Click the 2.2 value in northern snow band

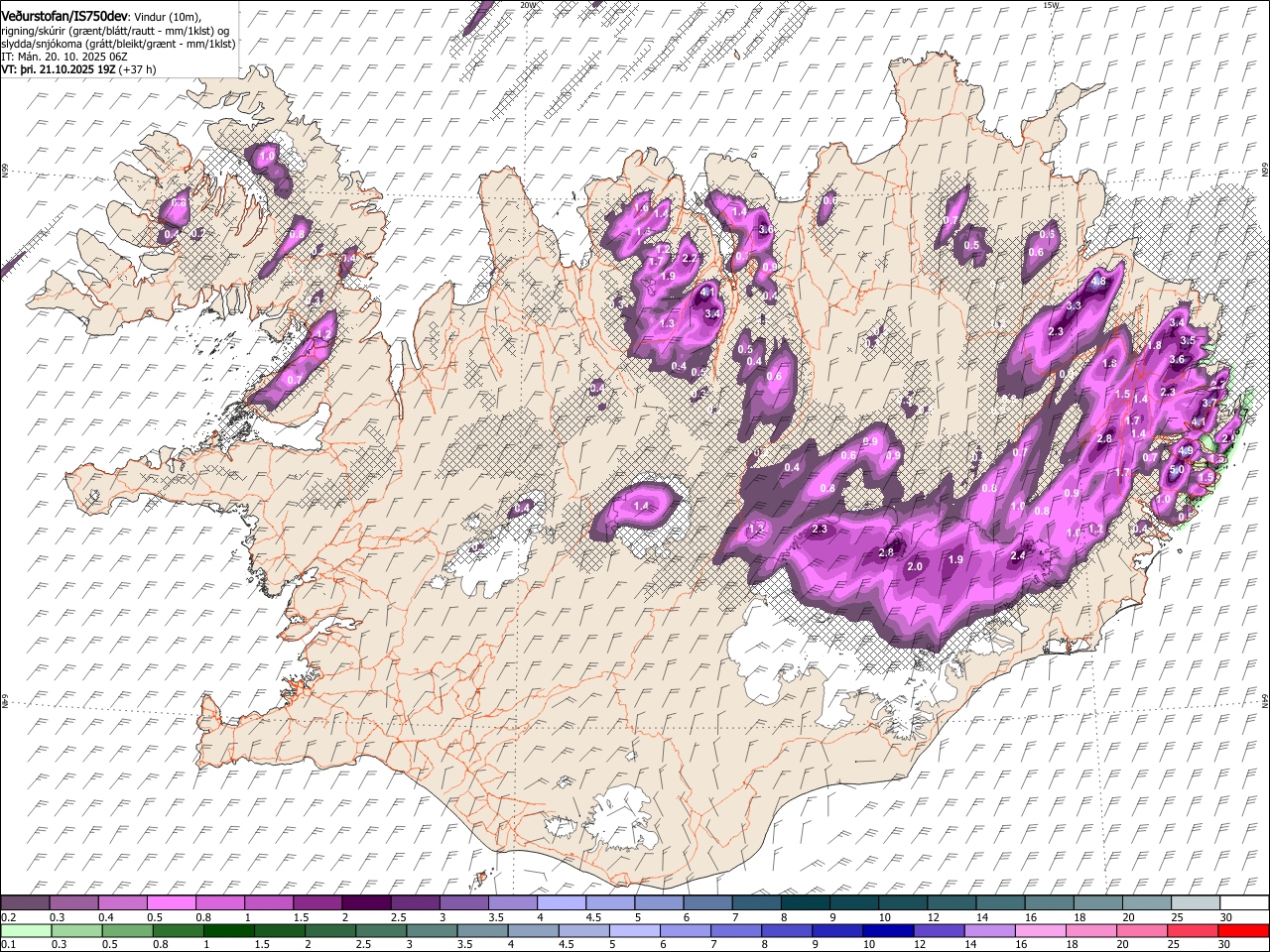(690, 259)
